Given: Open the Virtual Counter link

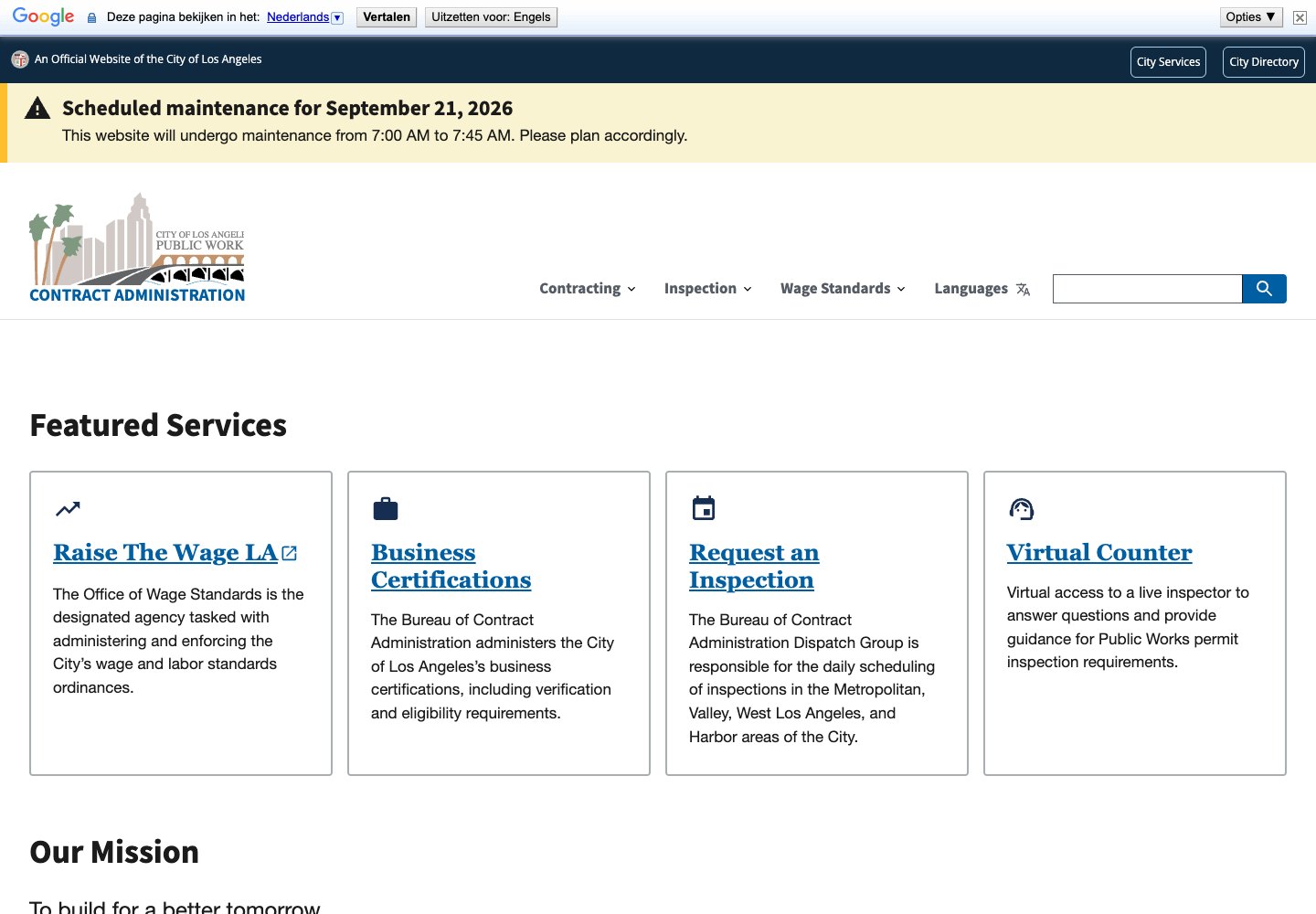Looking at the screenshot, I should pyautogui.click(x=1099, y=553).
